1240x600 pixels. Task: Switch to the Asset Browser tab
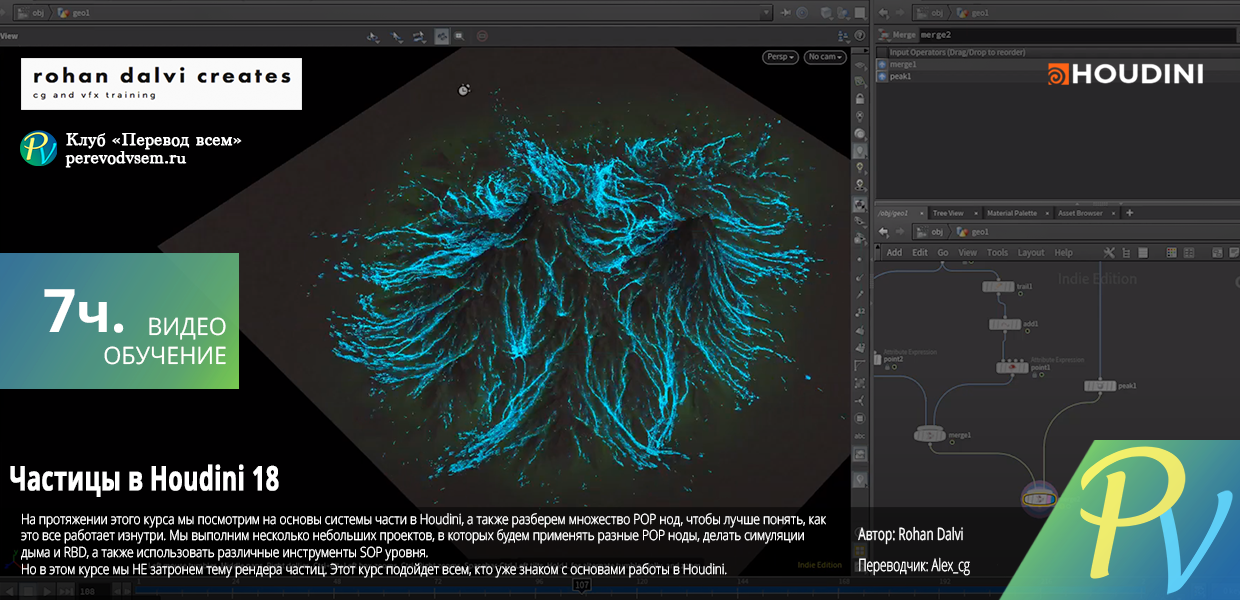pyautogui.click(x=1080, y=213)
